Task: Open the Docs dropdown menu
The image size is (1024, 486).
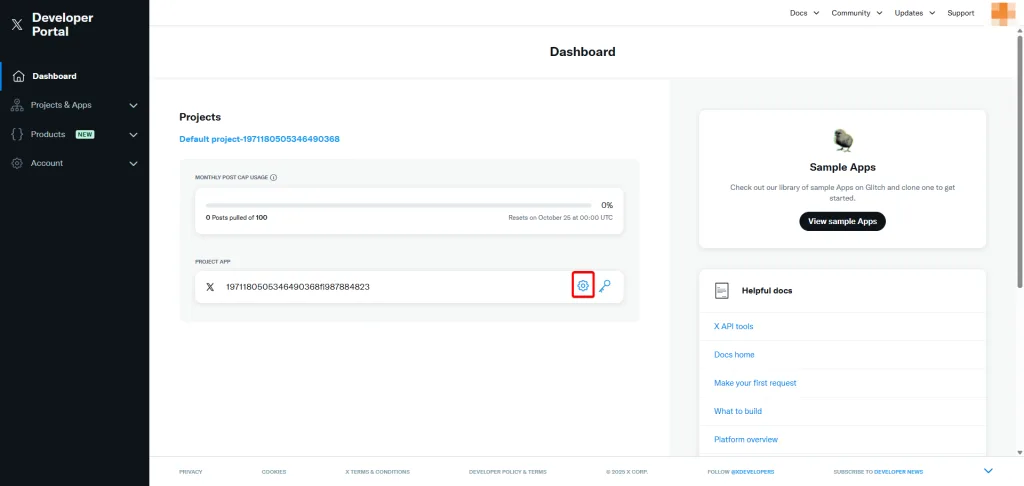Action: click(x=804, y=13)
